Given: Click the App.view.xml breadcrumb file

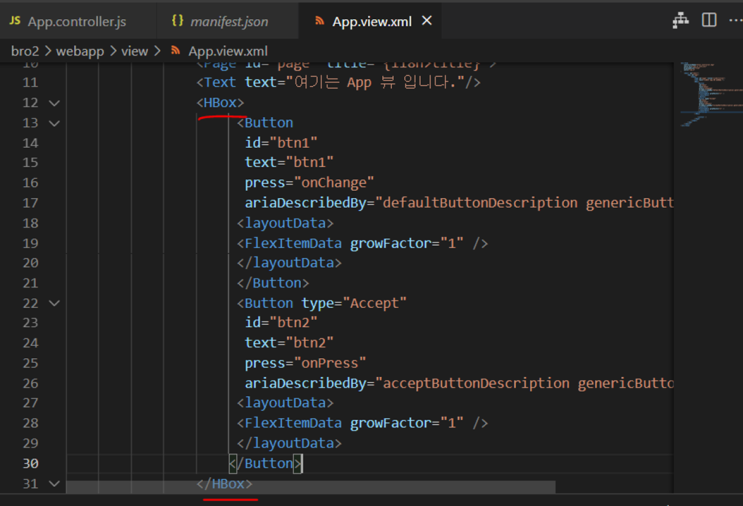Looking at the screenshot, I should [x=227, y=51].
